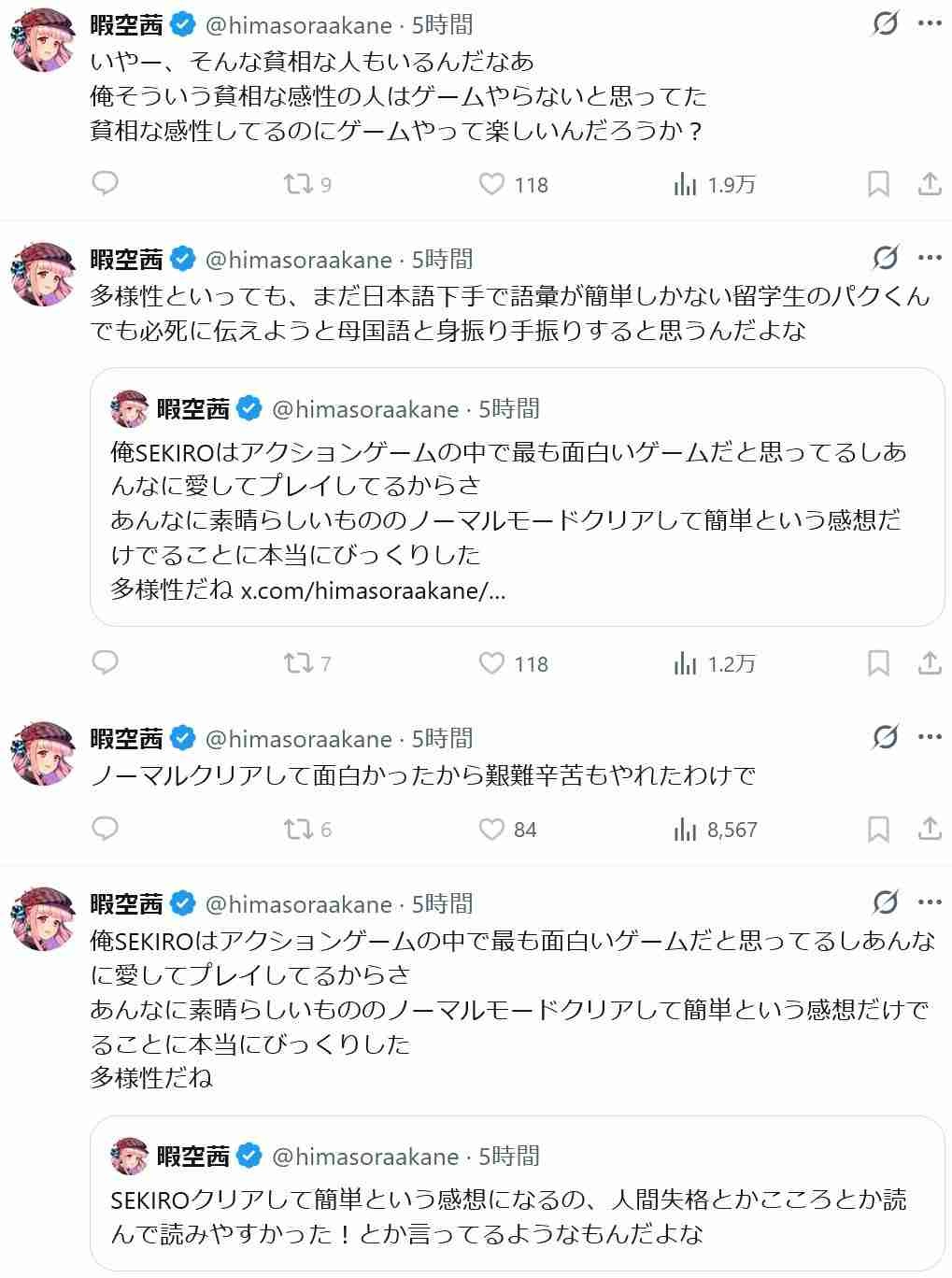Open more options menu on first tweet
The width and height of the screenshot is (952, 1278).
(930, 23)
